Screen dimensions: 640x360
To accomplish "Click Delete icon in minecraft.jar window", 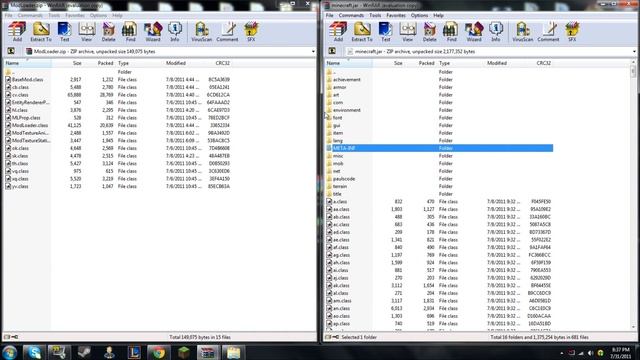I will coord(429,32).
